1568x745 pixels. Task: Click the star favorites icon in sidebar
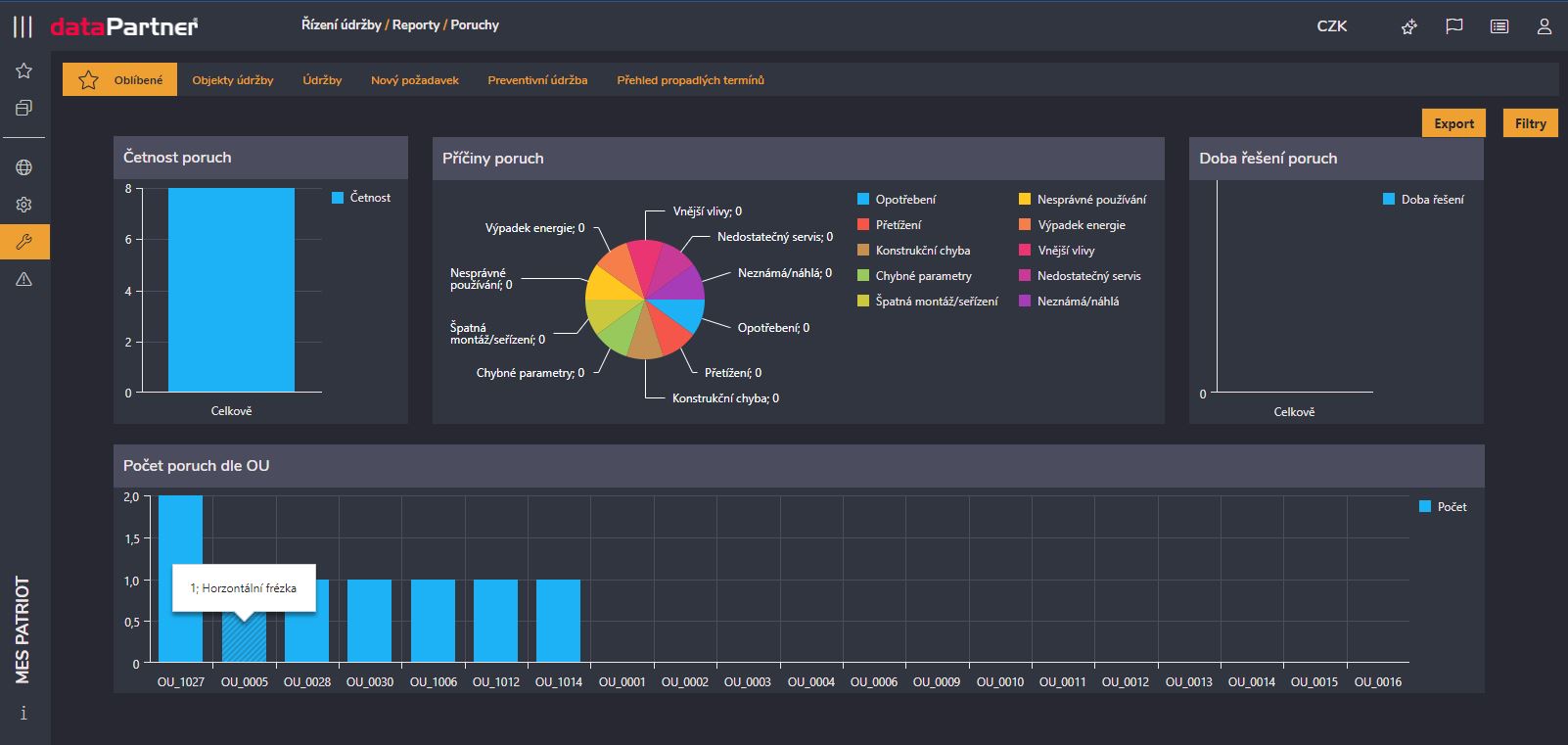coord(24,70)
